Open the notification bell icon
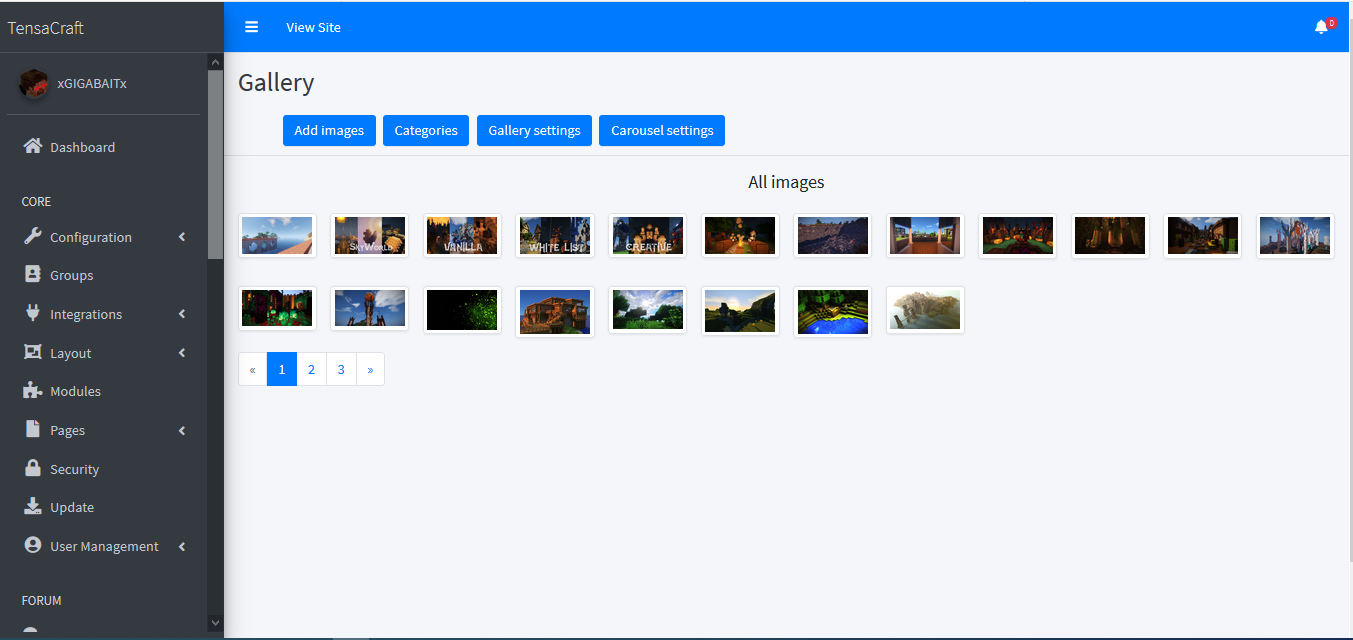This screenshot has width=1353, height=640. point(1320,26)
